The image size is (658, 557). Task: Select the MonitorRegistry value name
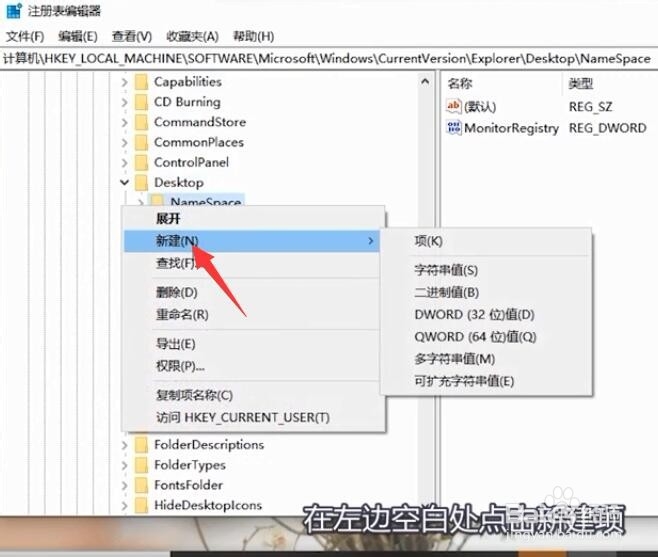point(512,128)
